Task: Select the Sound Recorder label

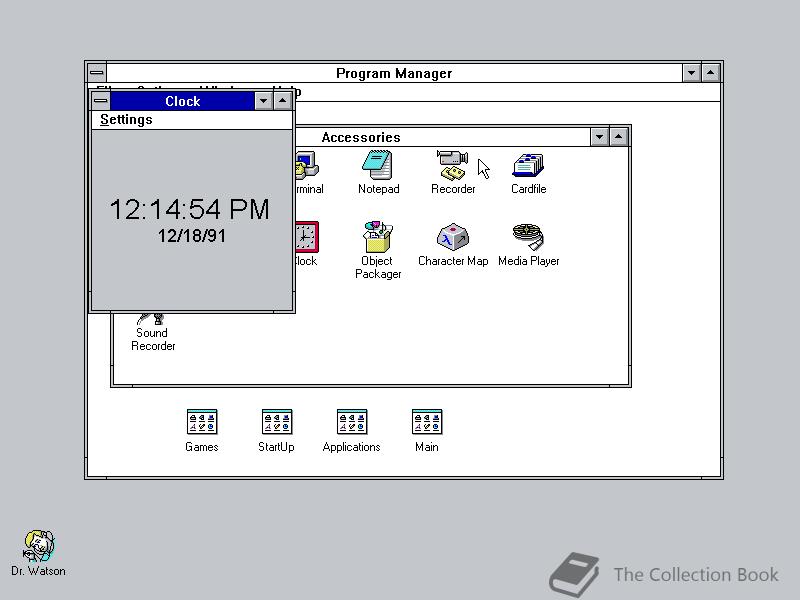Action: pos(153,339)
